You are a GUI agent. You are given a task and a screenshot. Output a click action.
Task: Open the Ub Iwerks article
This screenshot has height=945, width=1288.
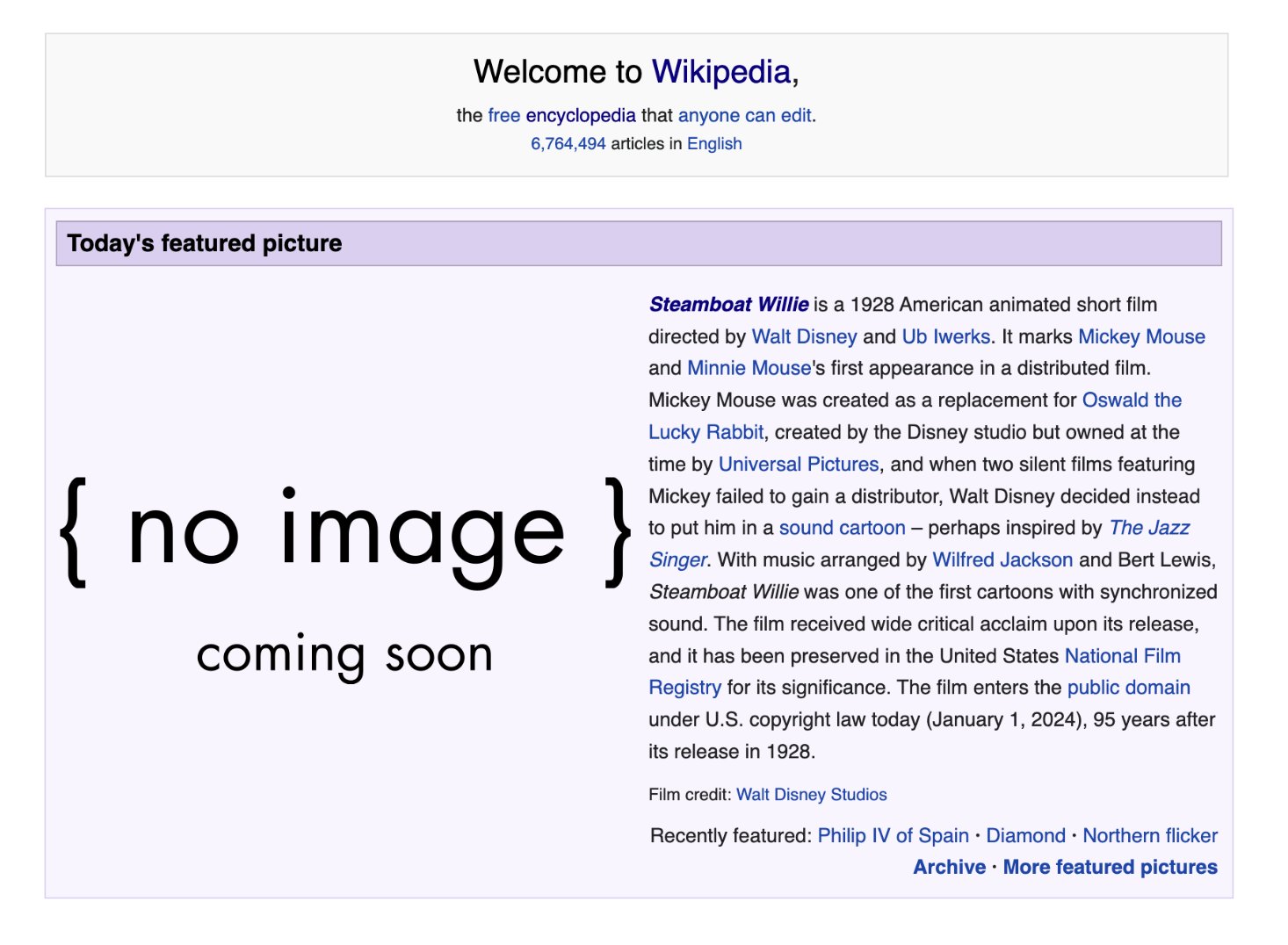click(945, 336)
